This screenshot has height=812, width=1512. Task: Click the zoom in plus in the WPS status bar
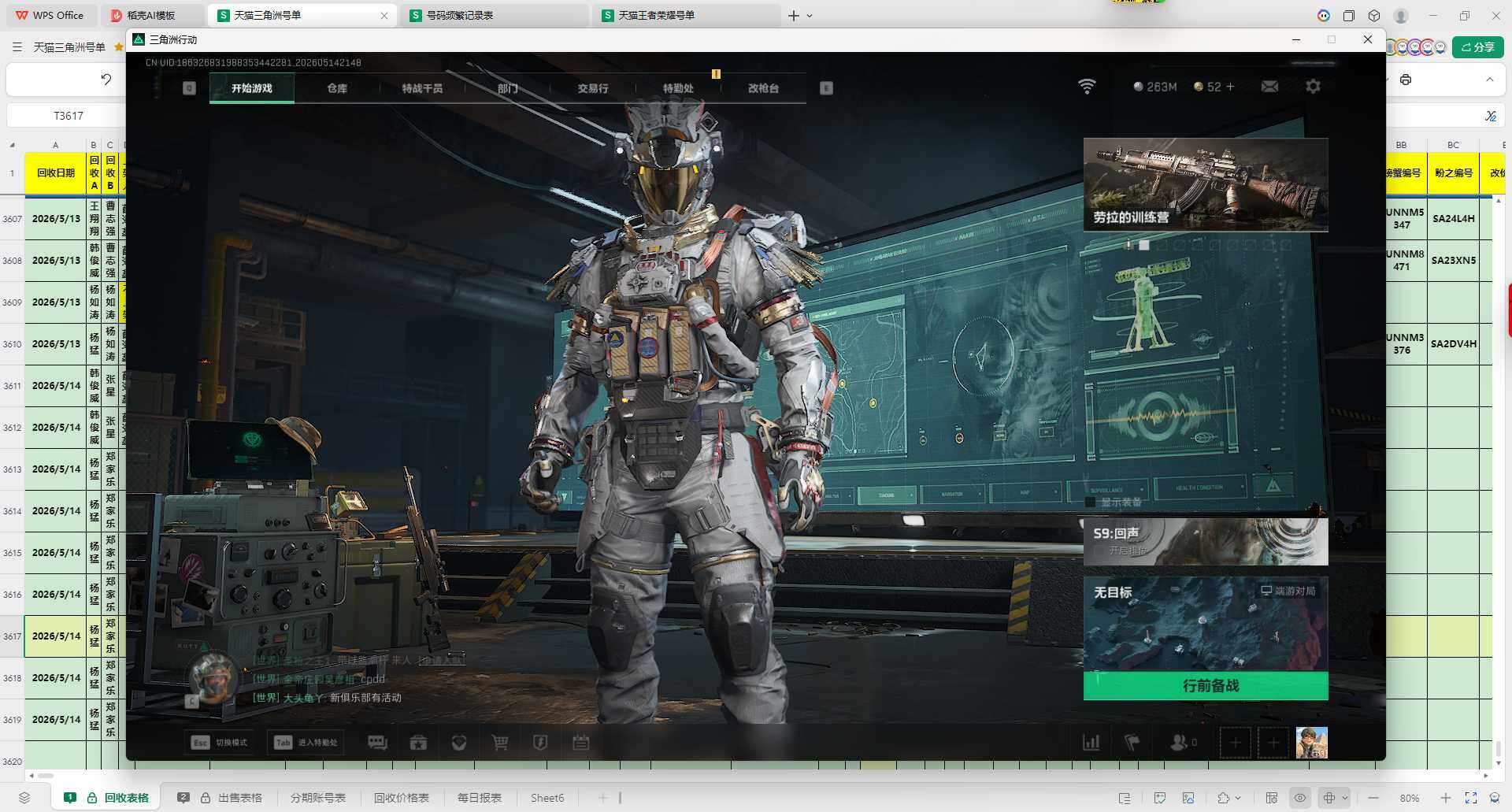[1446, 798]
